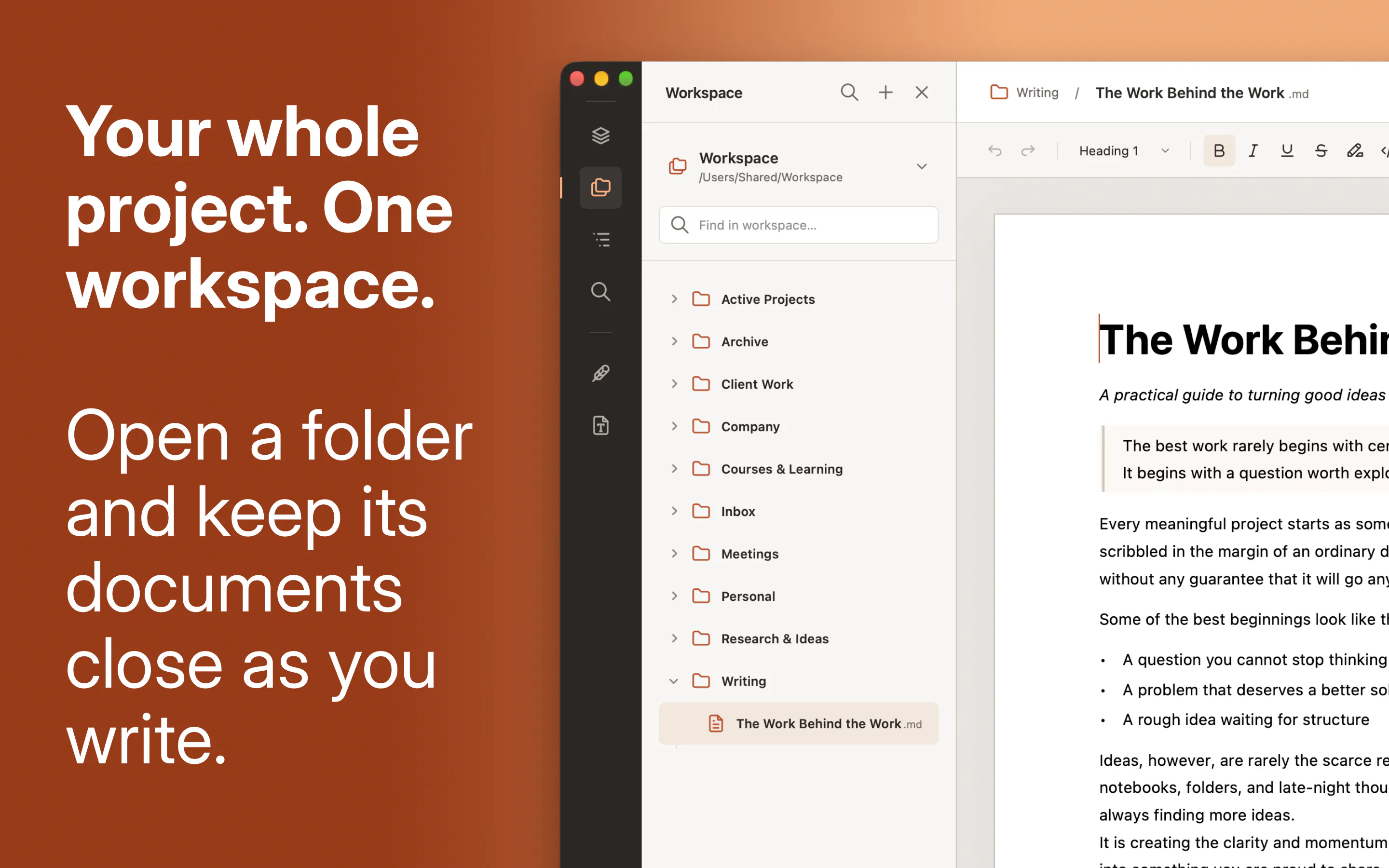Screen dimensions: 1389x868
Task: Toggle the highlighter pen tool
Action: 1355,151
